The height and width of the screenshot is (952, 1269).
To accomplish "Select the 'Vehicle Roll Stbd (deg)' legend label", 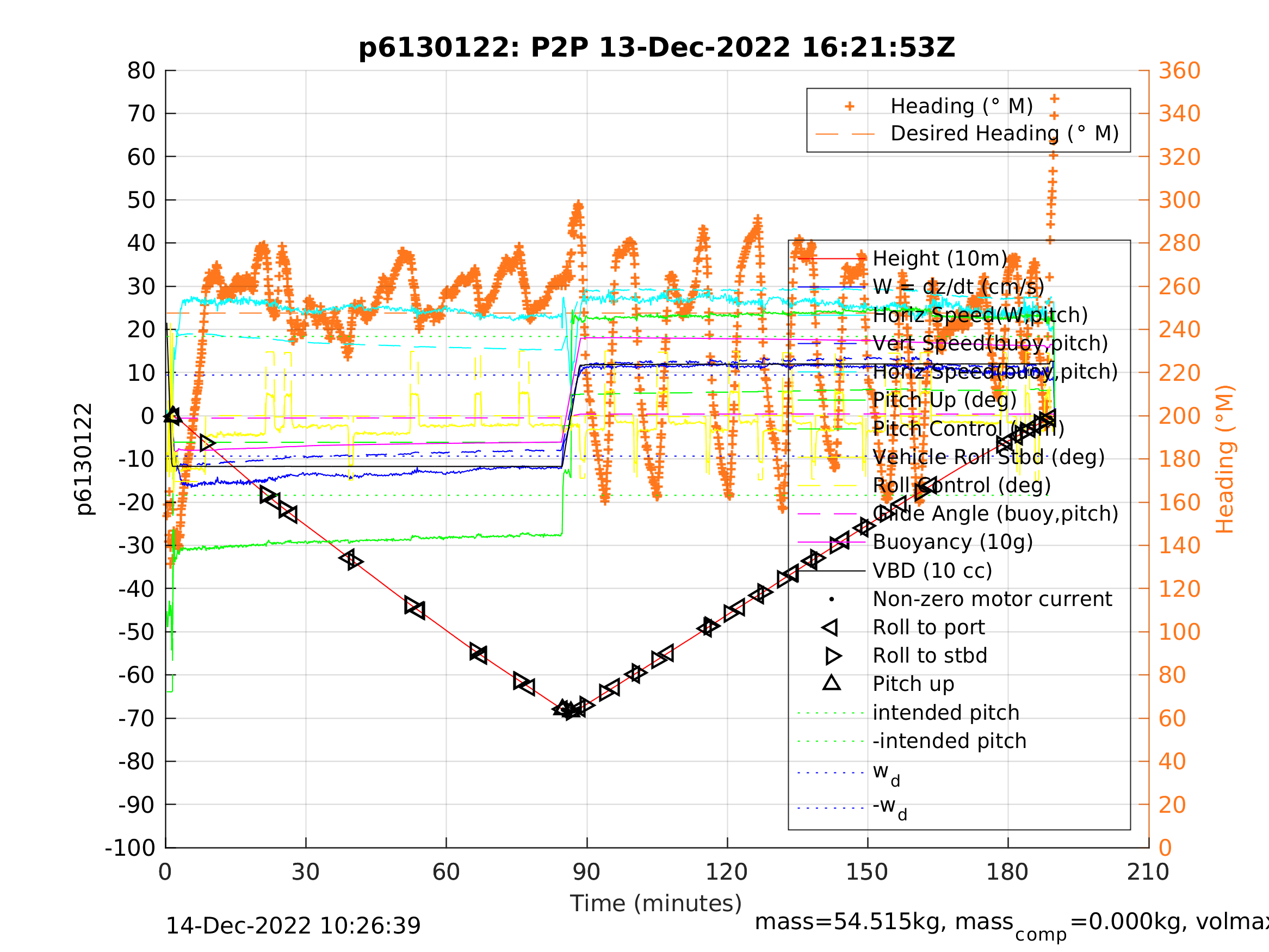I will click(988, 457).
